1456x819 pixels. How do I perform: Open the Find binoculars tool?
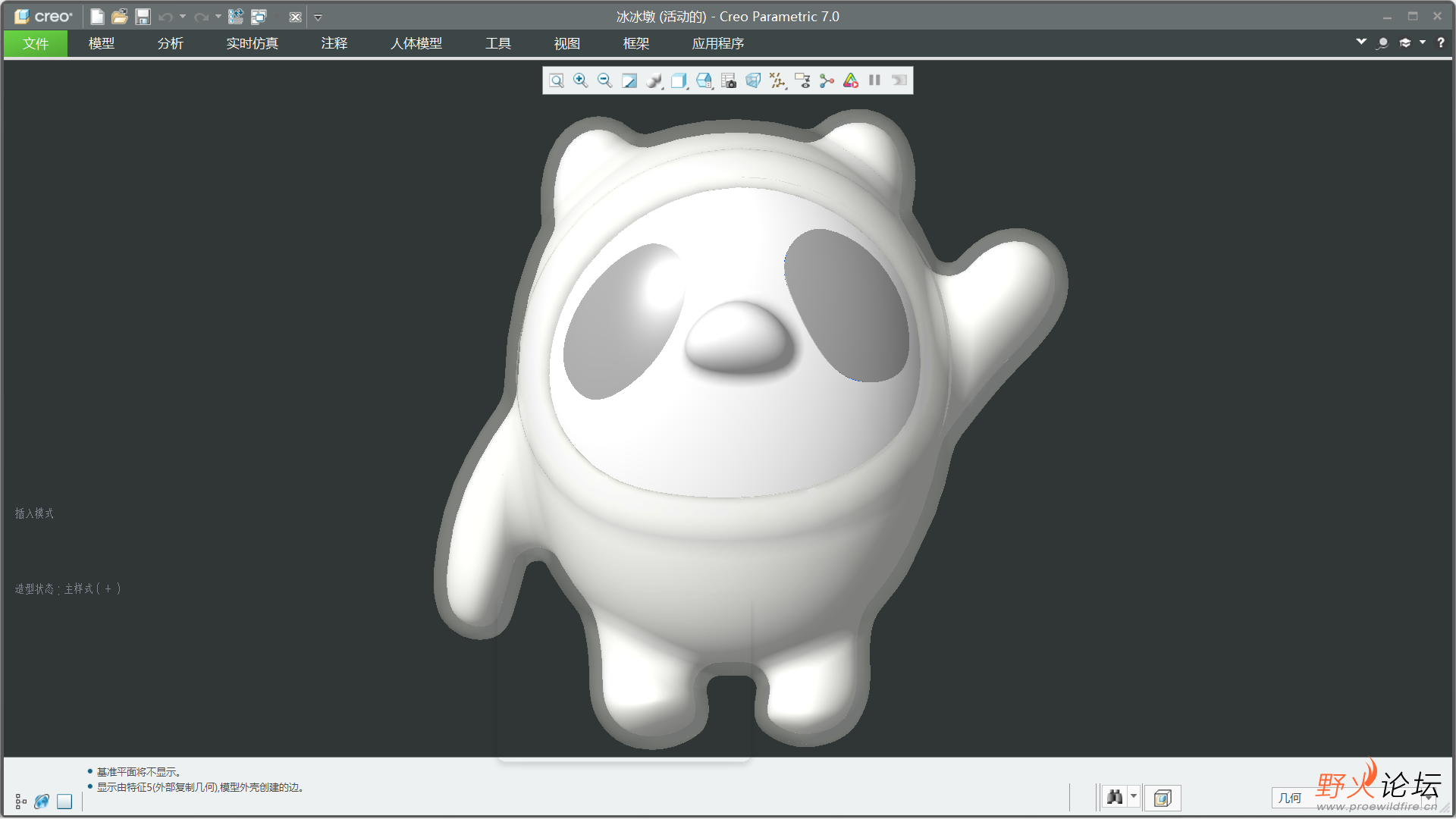[1115, 797]
